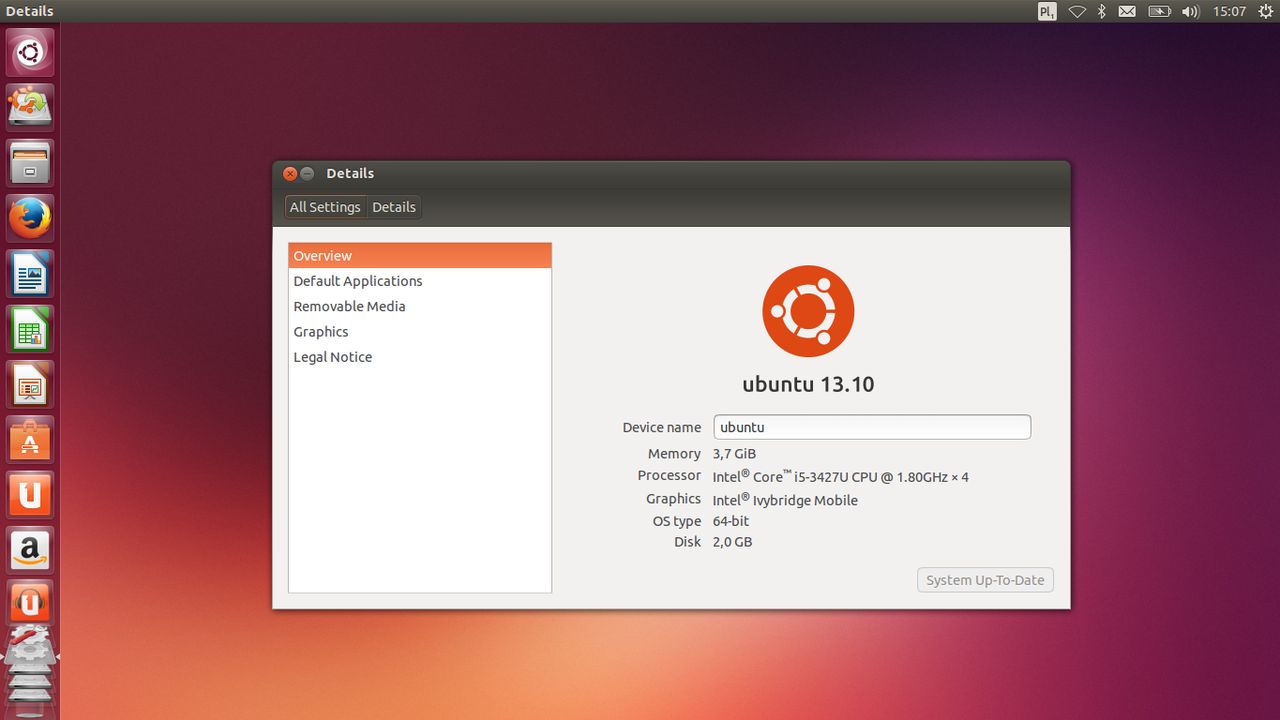
Task: Open System Settings from the launcher
Action: (x=30, y=650)
